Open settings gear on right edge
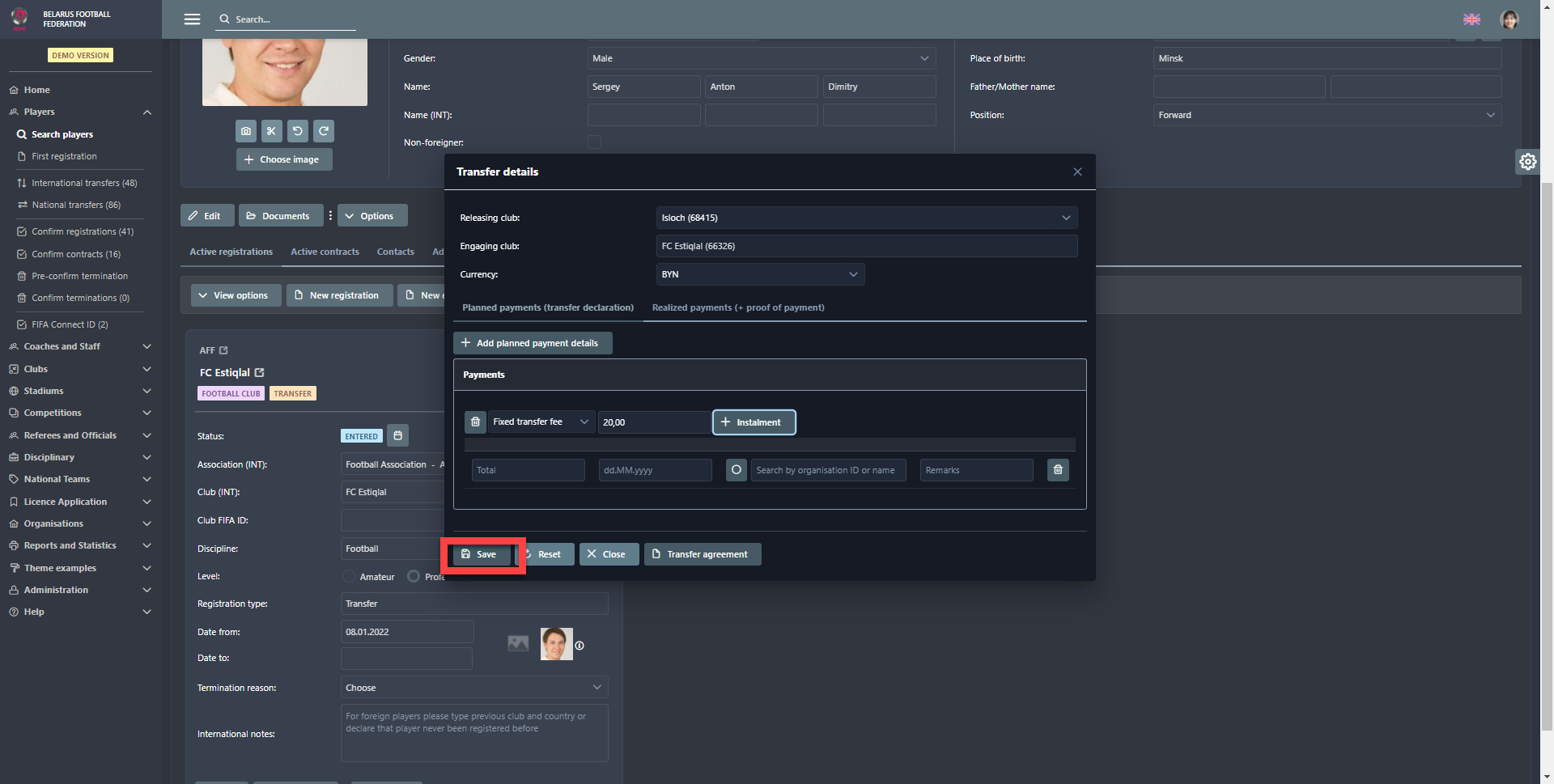1554x784 pixels. point(1527,162)
